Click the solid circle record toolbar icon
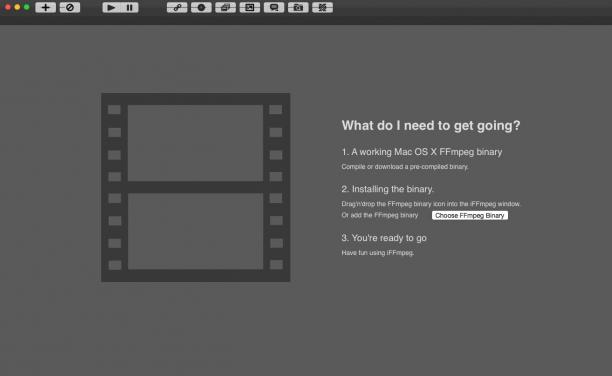 201,7
